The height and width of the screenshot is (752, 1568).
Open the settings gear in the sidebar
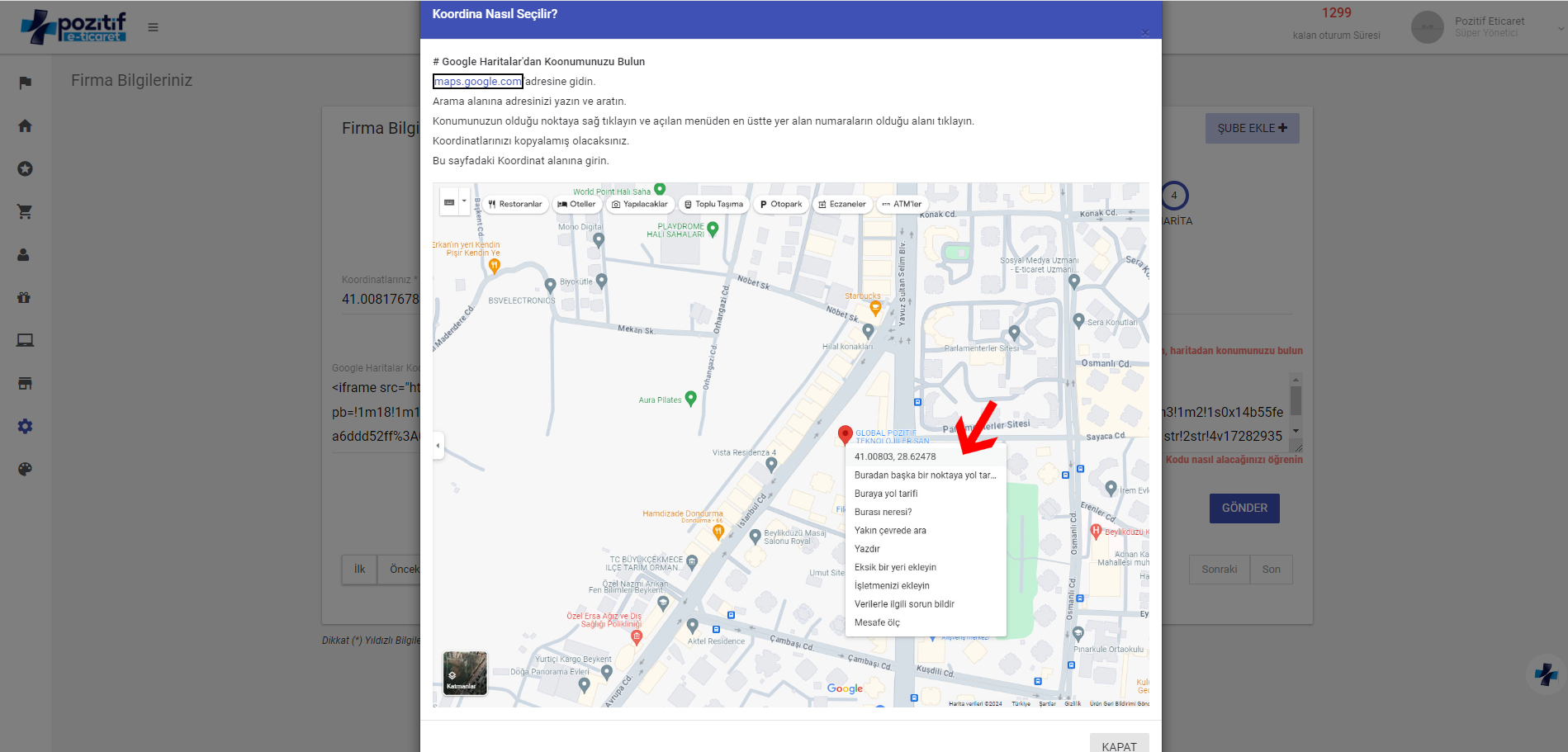(x=25, y=426)
